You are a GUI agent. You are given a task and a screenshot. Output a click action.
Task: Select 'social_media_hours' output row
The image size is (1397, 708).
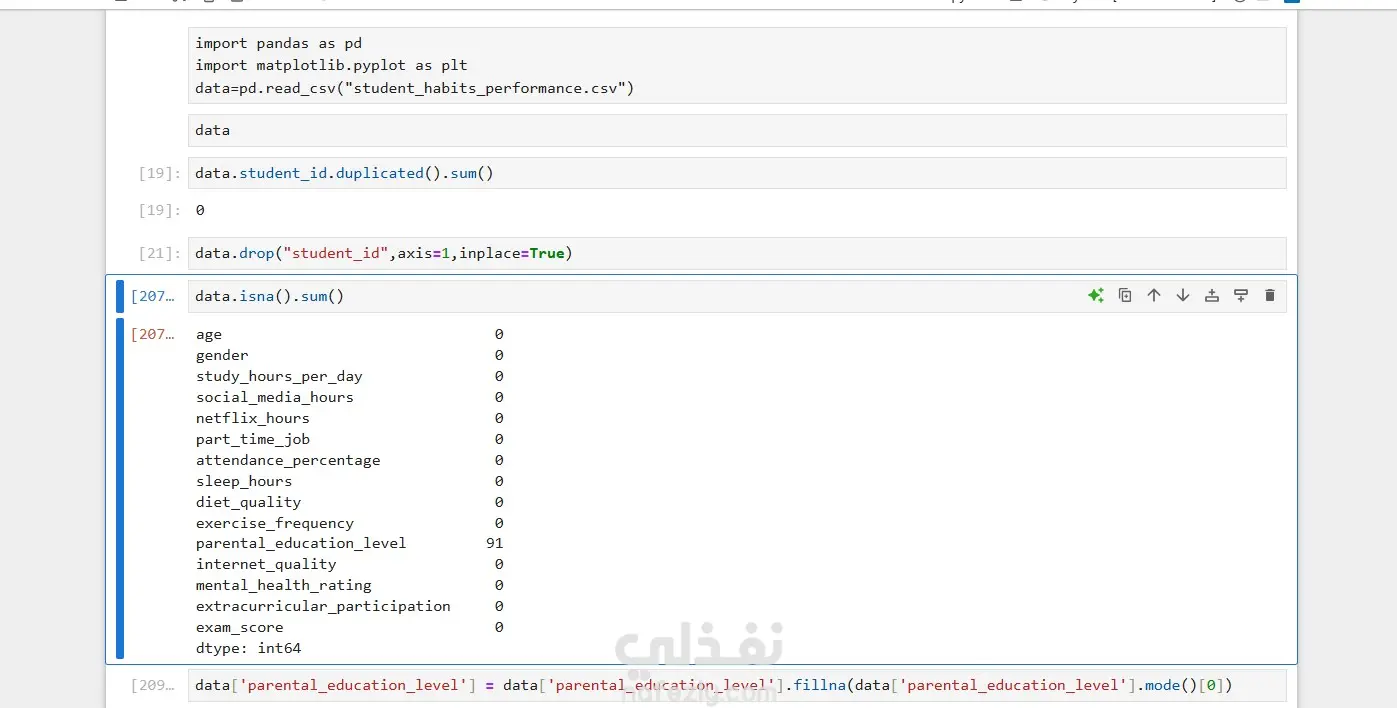pos(275,397)
